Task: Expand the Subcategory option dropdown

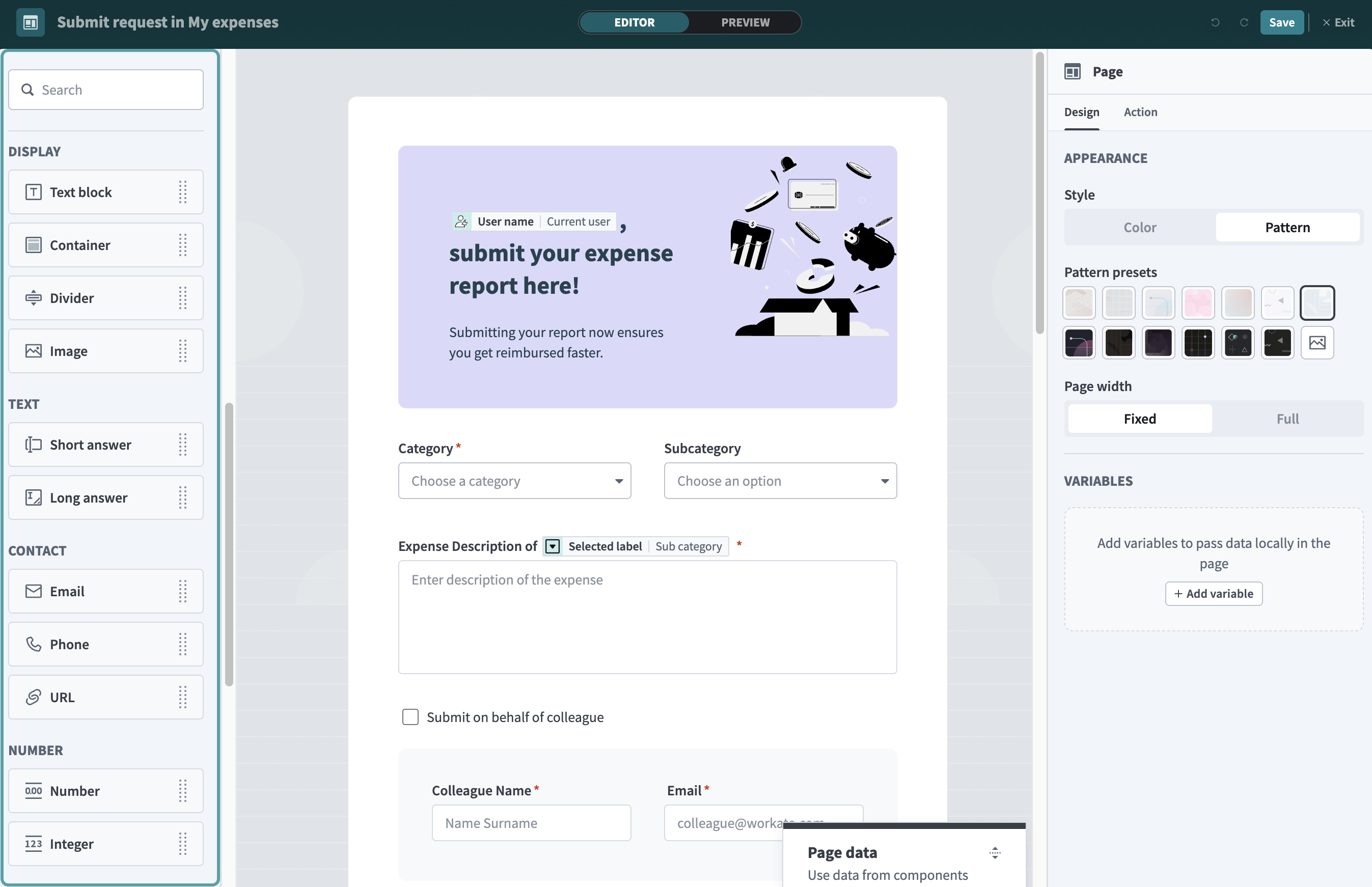Action: (779, 480)
